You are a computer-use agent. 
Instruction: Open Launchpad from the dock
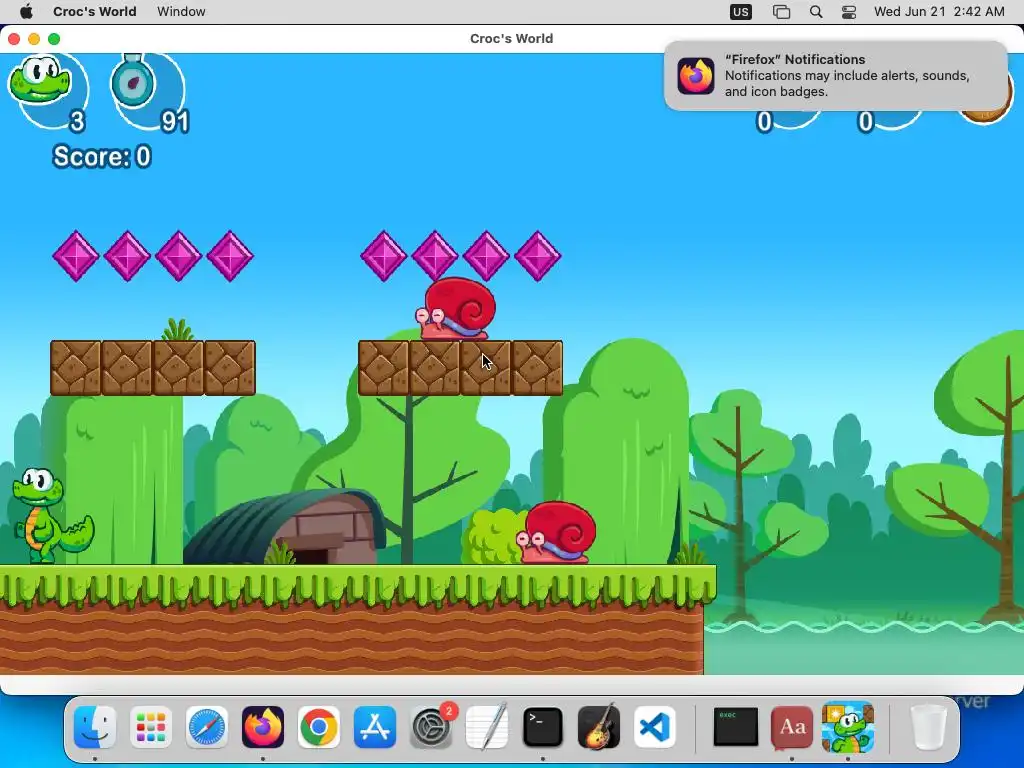pos(151,726)
